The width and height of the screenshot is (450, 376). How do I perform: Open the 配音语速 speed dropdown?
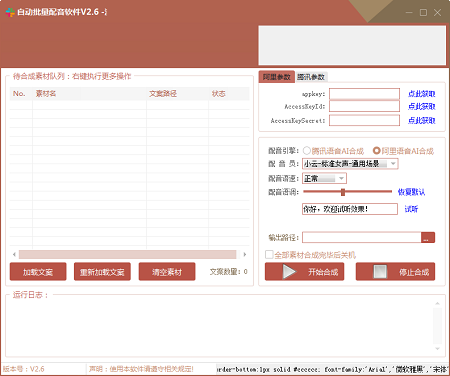point(341,178)
